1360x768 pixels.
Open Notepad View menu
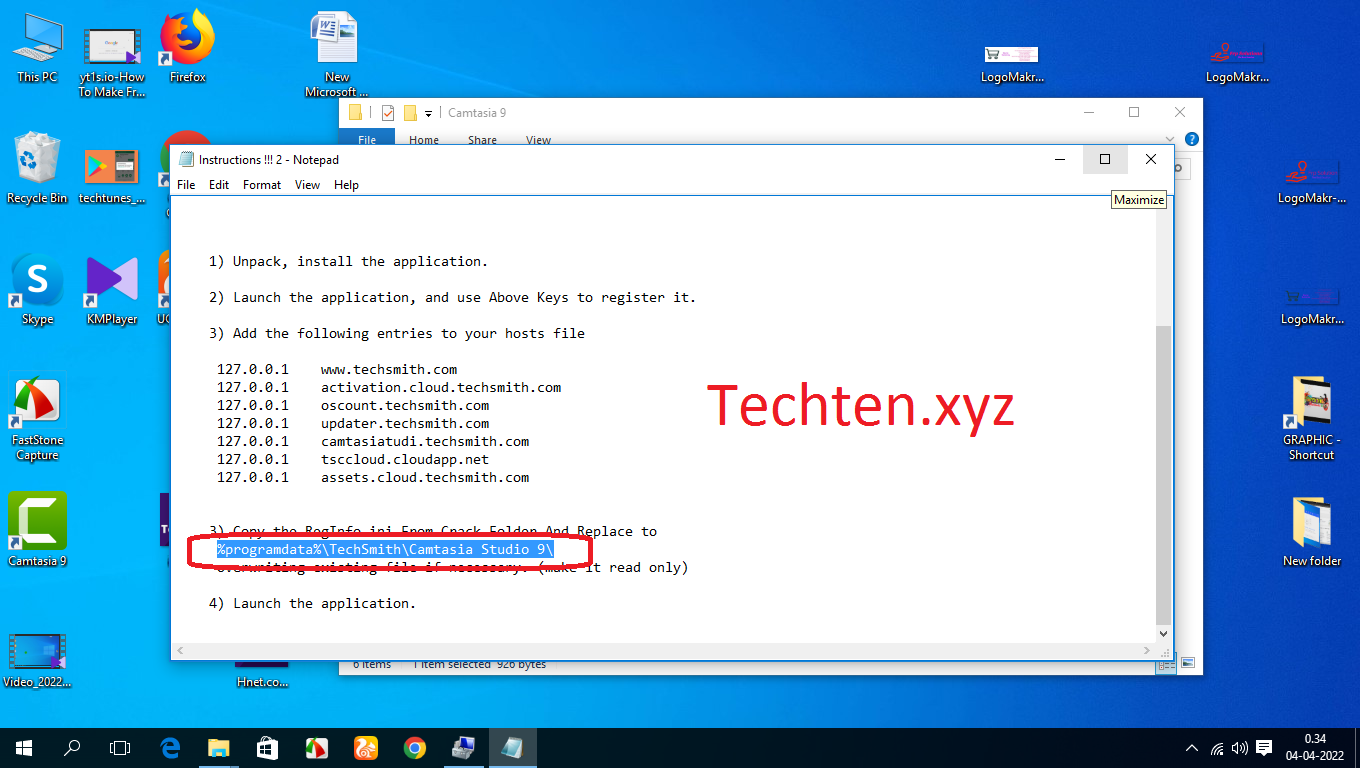[x=307, y=185]
